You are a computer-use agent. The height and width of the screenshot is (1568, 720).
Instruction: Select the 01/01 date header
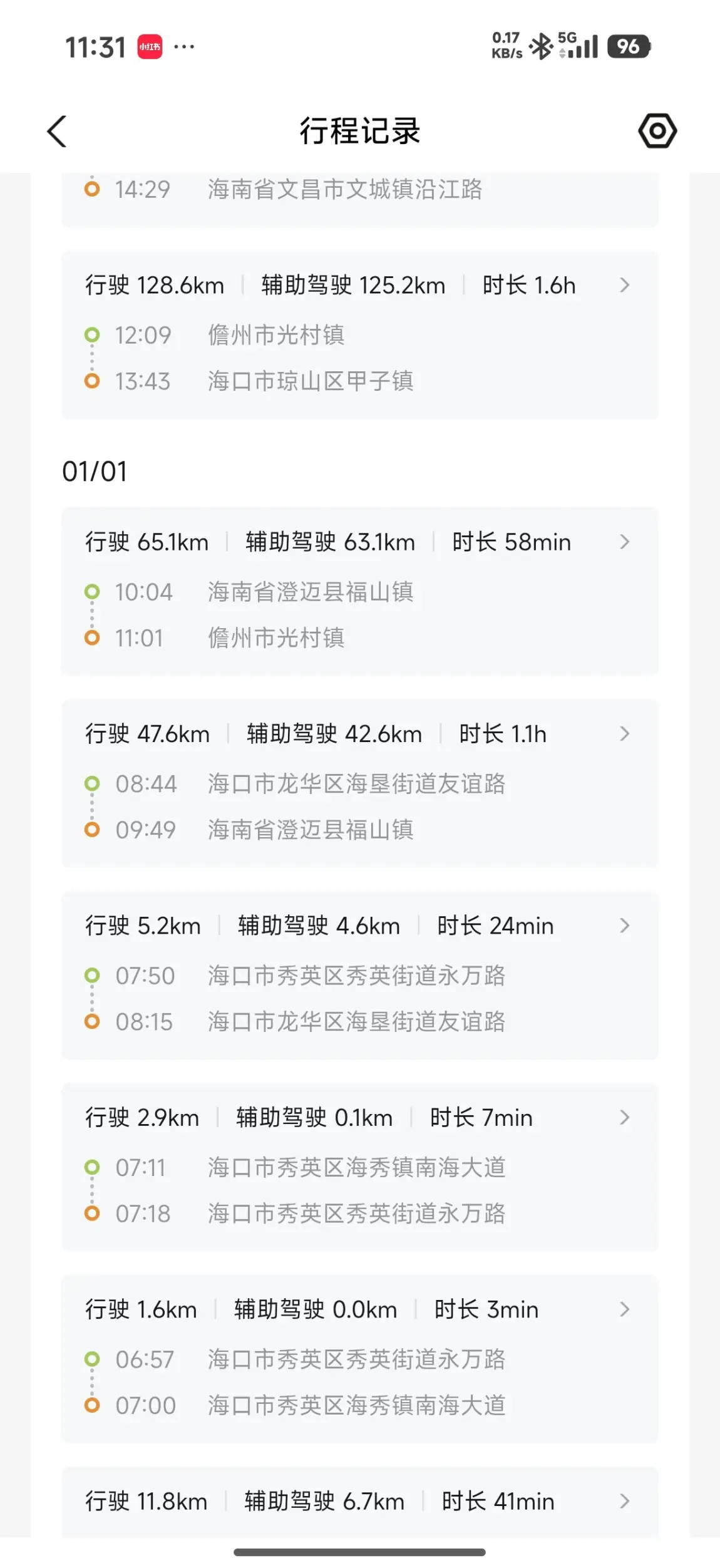point(95,472)
